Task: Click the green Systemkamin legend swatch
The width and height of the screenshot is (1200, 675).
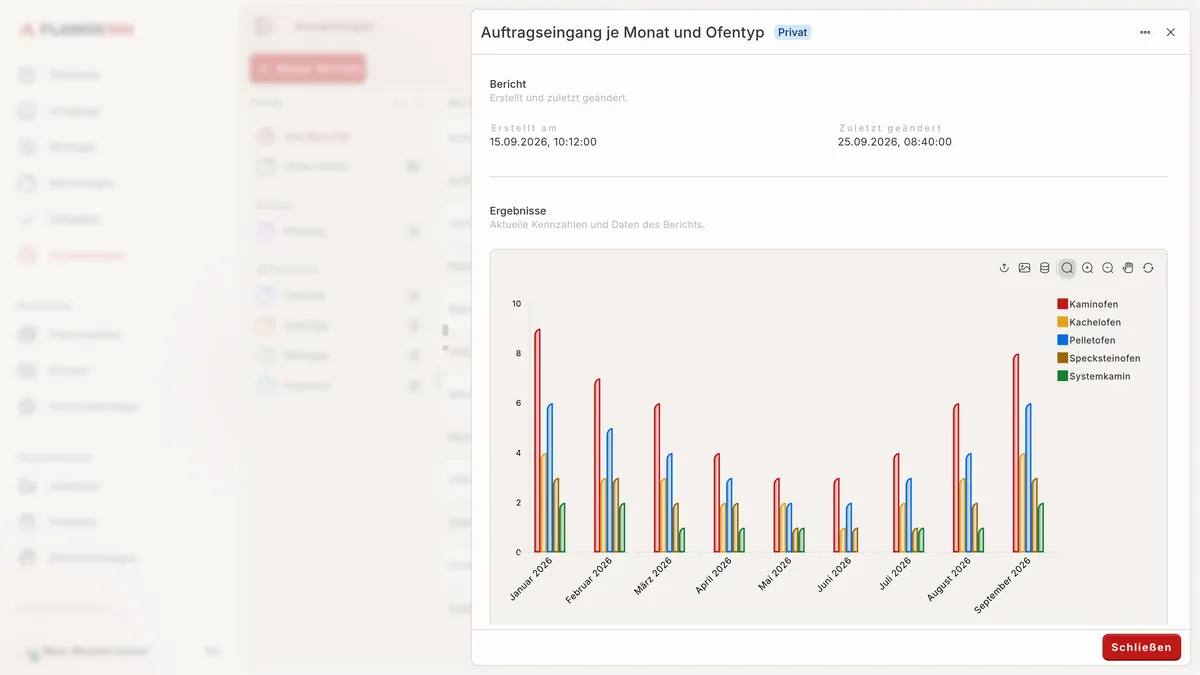Action: pyautogui.click(x=1062, y=376)
